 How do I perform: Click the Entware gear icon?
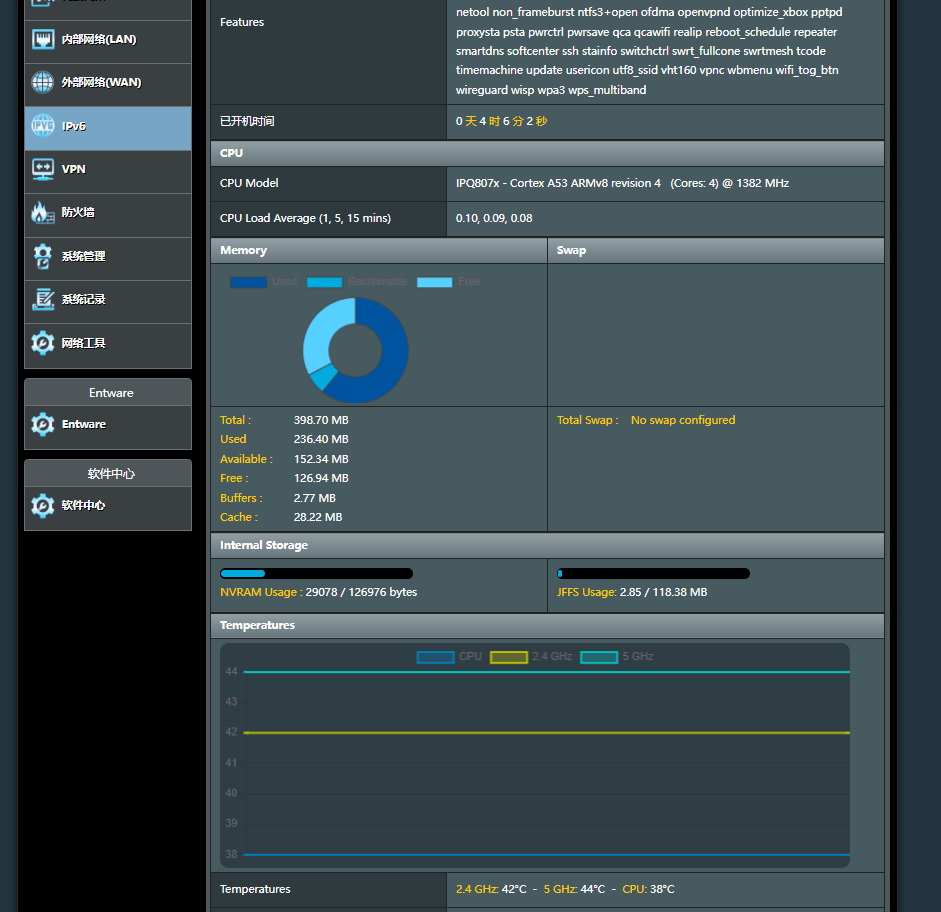pos(43,424)
